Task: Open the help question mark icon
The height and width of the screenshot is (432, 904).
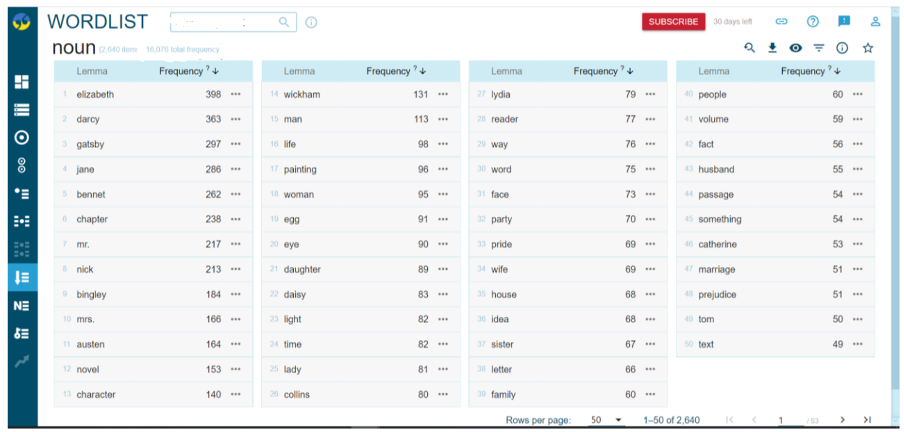Action: click(813, 21)
